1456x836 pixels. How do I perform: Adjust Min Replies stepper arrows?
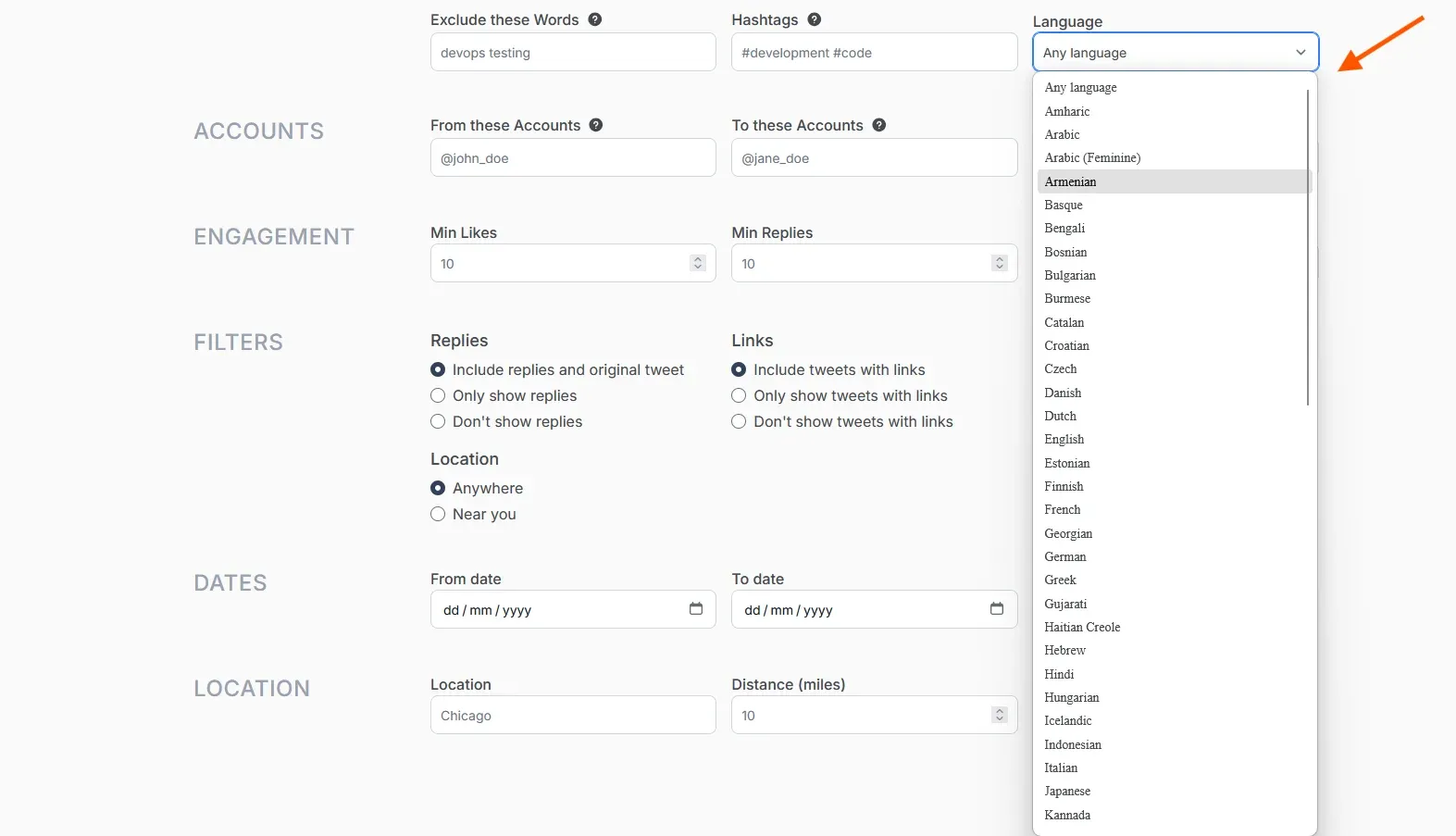coord(999,264)
